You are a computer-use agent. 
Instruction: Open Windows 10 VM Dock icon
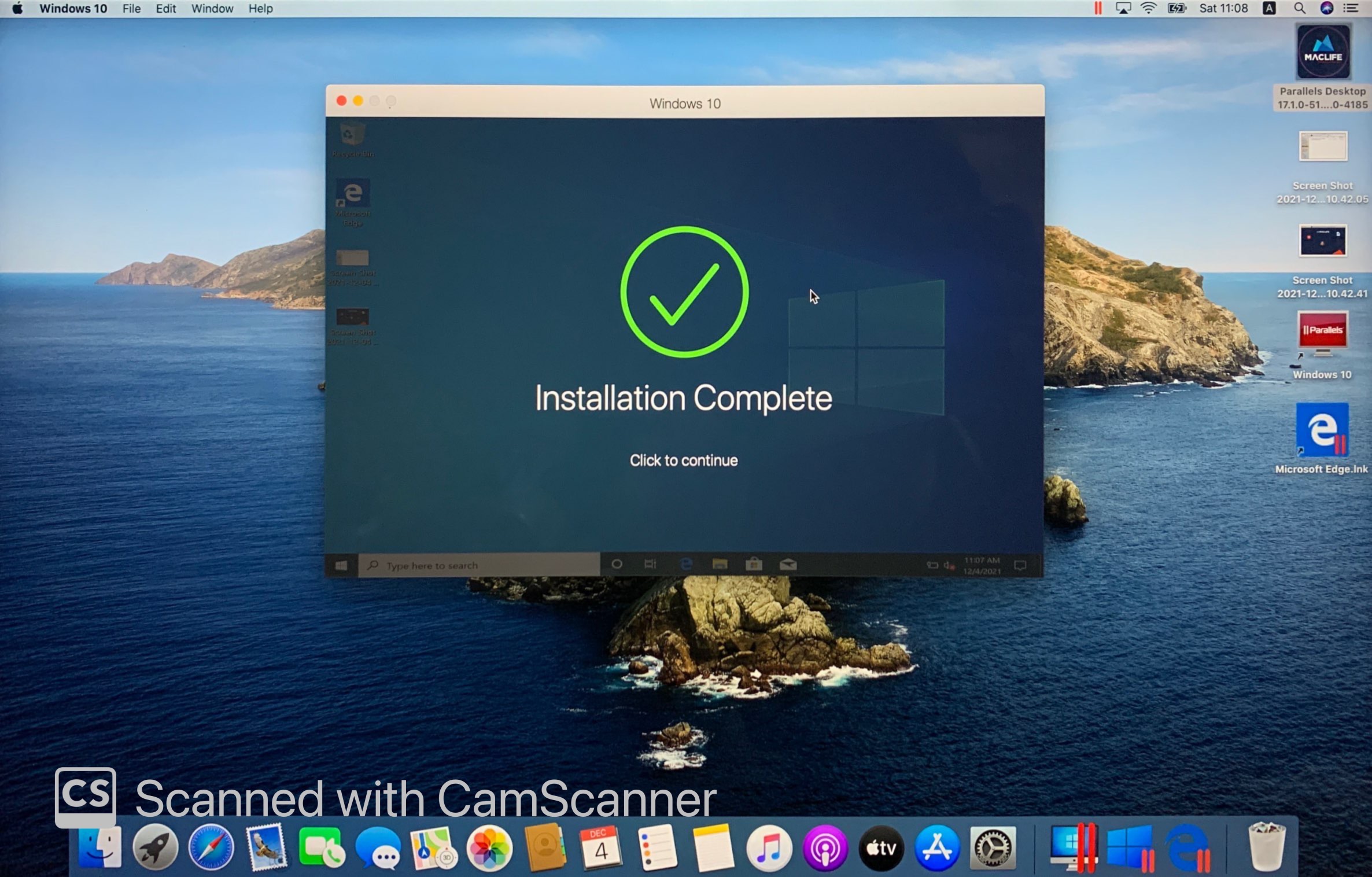[x=1131, y=849]
